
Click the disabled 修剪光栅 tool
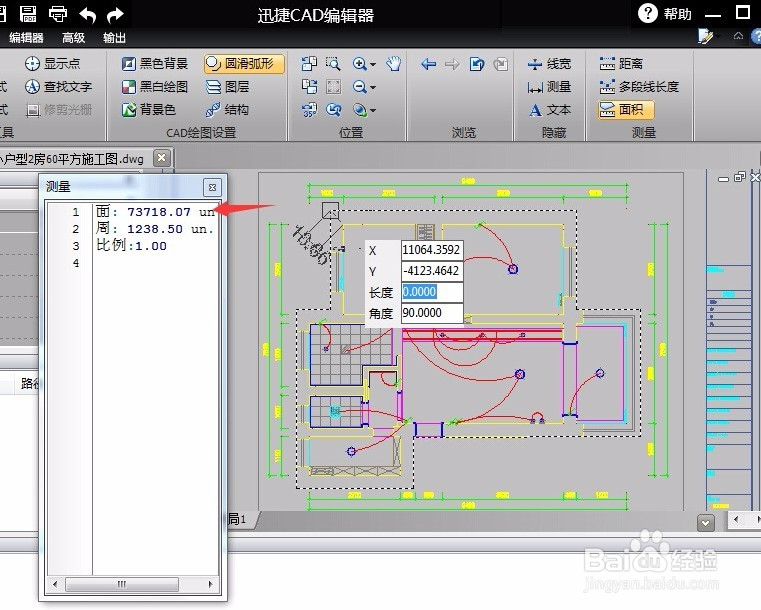pos(58,110)
